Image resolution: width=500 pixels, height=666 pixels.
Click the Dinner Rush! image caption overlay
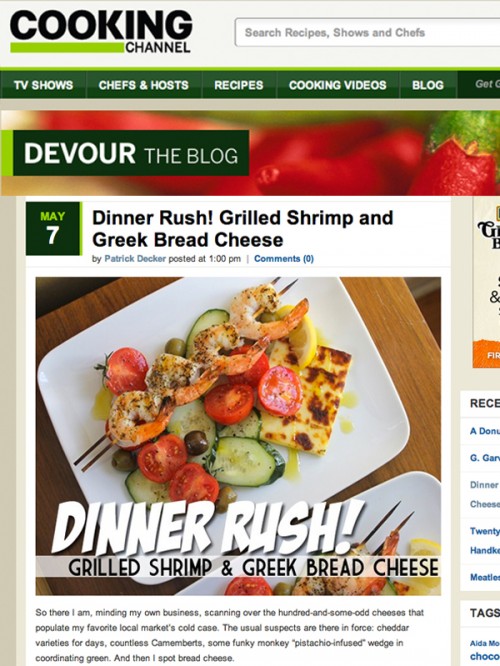[x=246, y=542]
